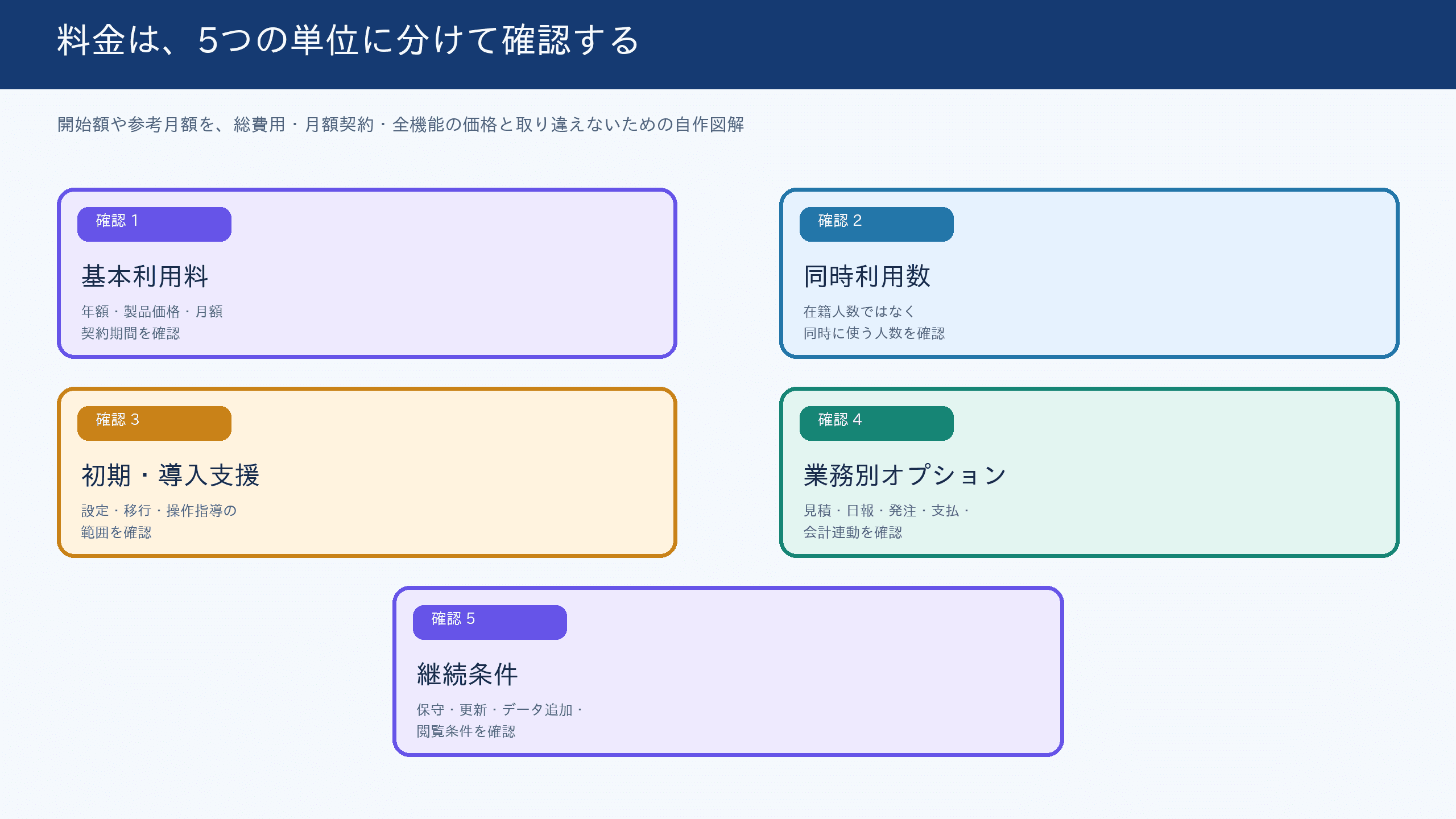Select the '確認 5' badge
This screenshot has height=819, width=1456.
click(490, 622)
